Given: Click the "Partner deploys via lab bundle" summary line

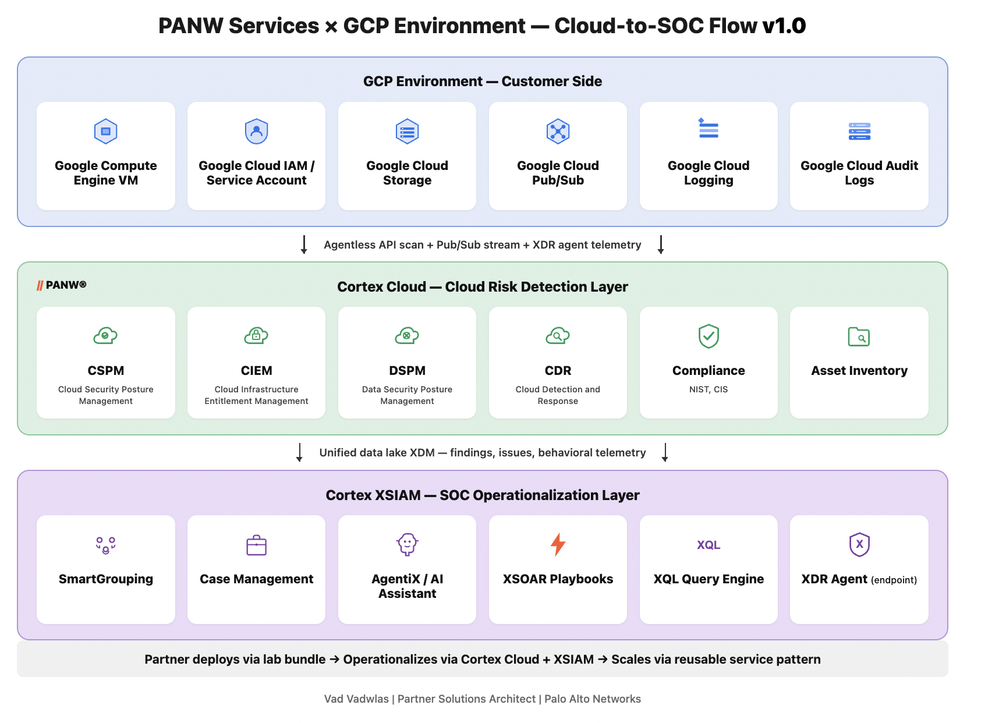Looking at the screenshot, I should point(482,660).
